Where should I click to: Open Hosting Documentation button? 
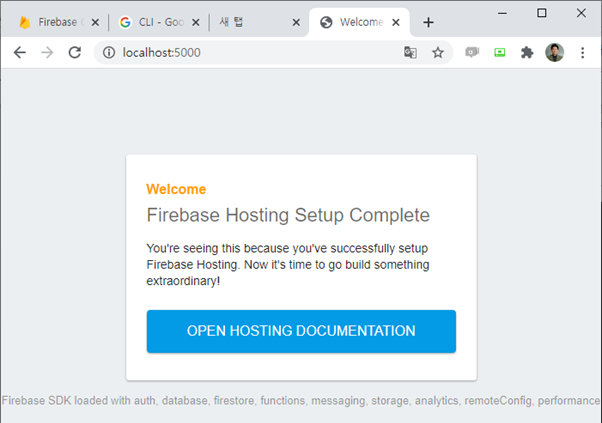tap(301, 331)
